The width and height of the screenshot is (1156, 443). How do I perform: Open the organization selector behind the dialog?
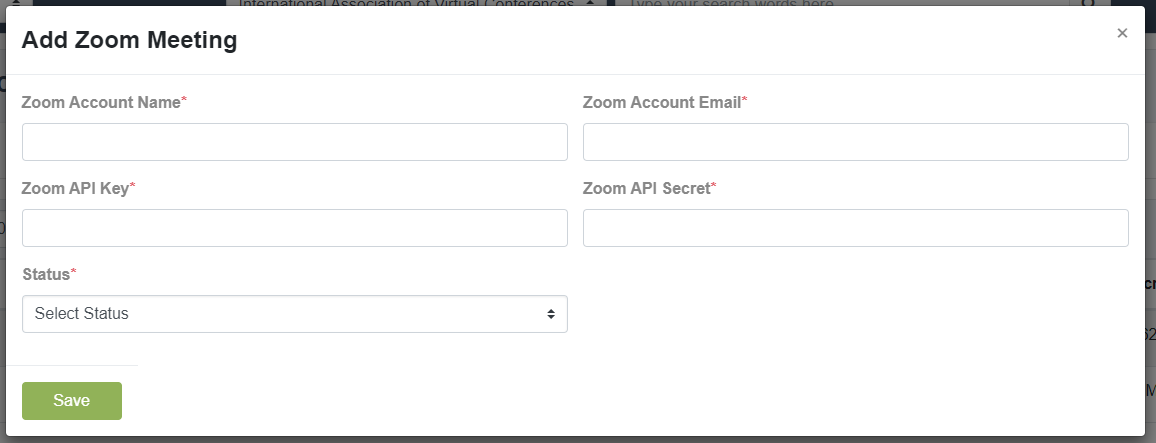point(417,3)
